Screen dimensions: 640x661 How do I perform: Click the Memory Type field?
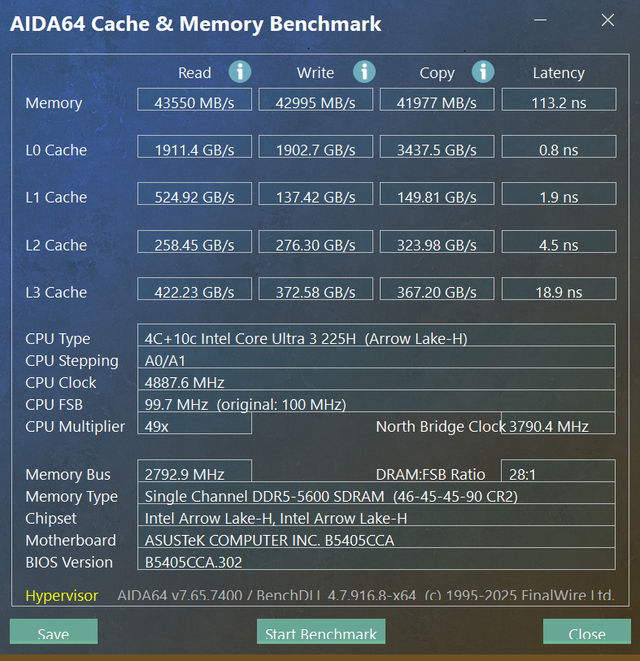(x=376, y=493)
